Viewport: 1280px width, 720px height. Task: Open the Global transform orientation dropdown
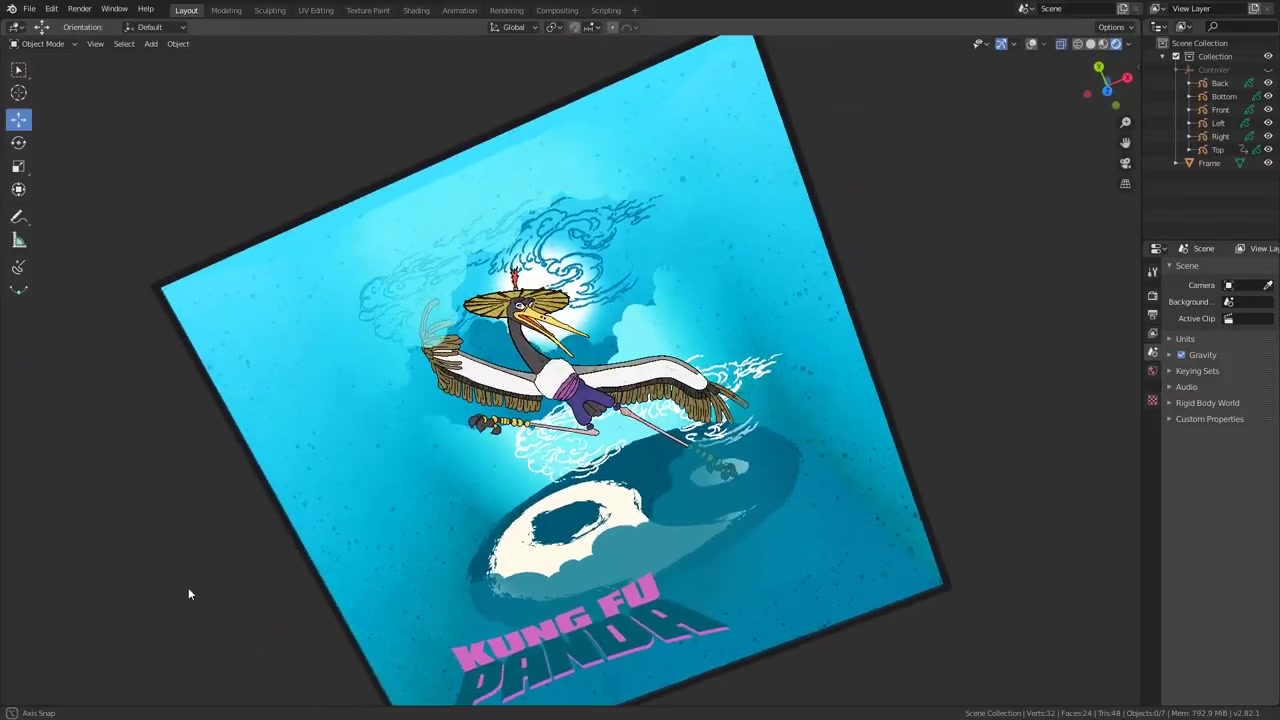tap(514, 27)
